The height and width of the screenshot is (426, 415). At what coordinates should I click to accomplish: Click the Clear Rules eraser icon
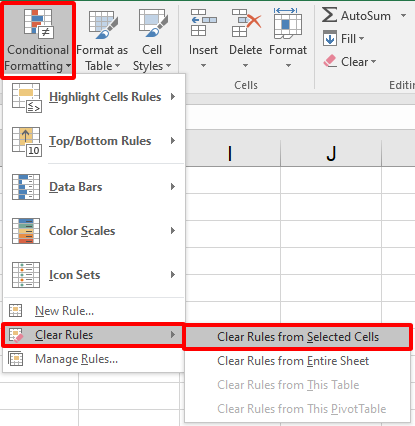point(16,335)
